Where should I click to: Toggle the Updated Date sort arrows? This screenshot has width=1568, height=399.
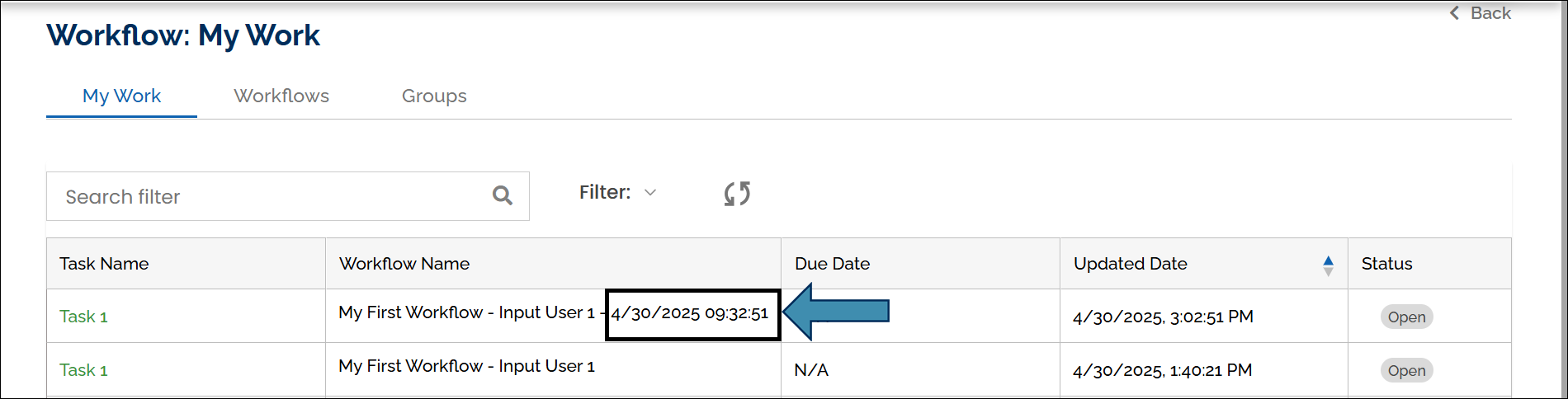(1328, 265)
